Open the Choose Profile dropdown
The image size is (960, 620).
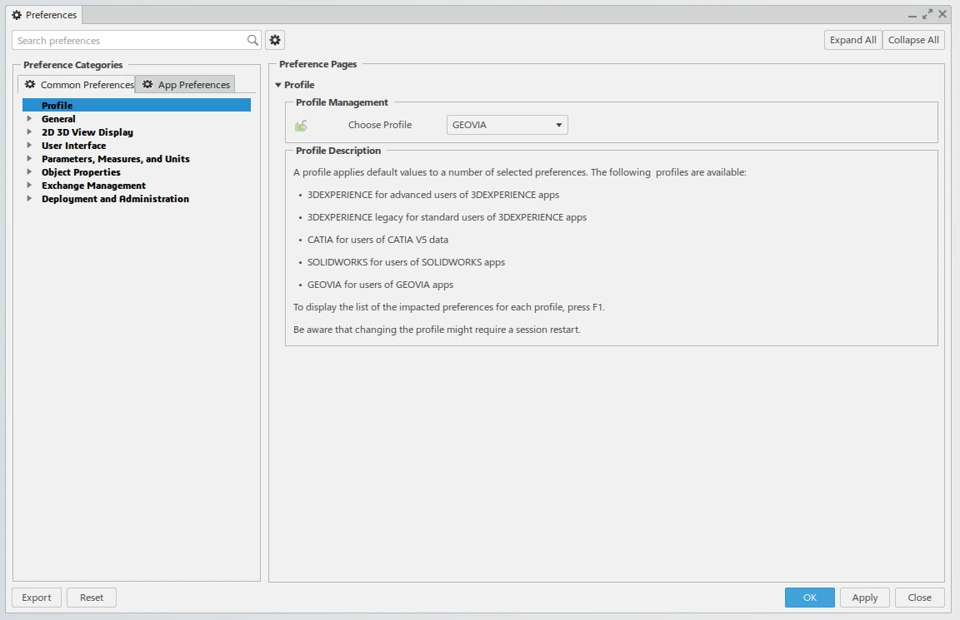point(507,125)
